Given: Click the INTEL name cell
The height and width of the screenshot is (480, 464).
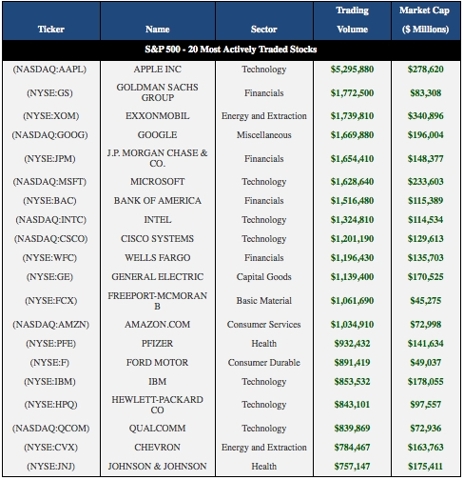Looking at the screenshot, I should point(157,220).
